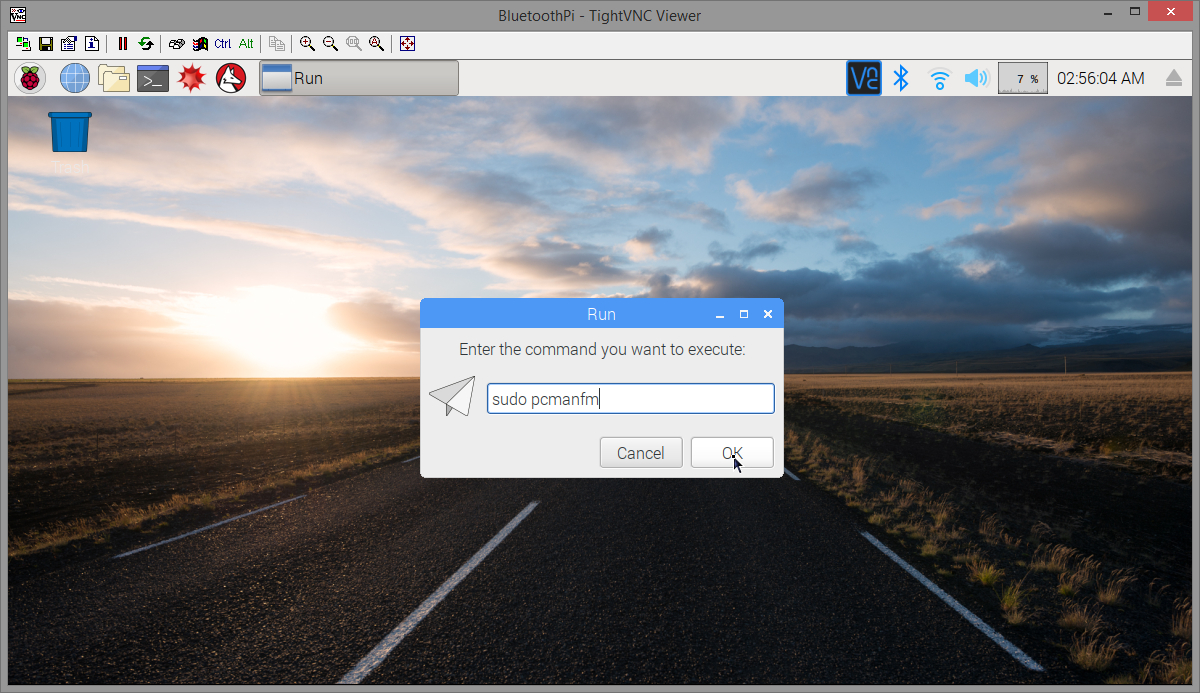The width and height of the screenshot is (1200, 693).
Task: Click the Zoom In magnifier icon
Action: (x=308, y=44)
